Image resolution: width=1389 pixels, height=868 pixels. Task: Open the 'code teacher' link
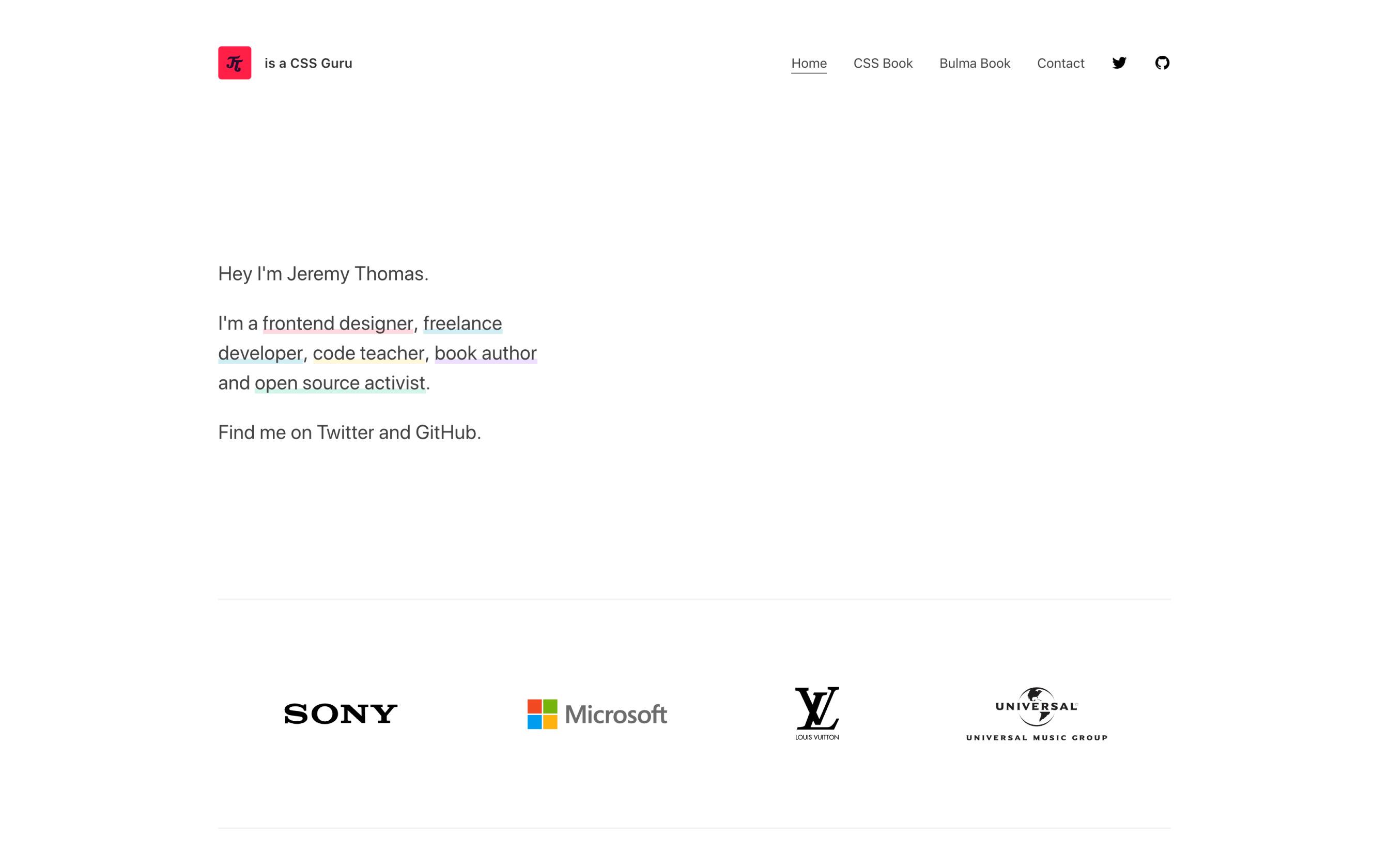coord(368,353)
